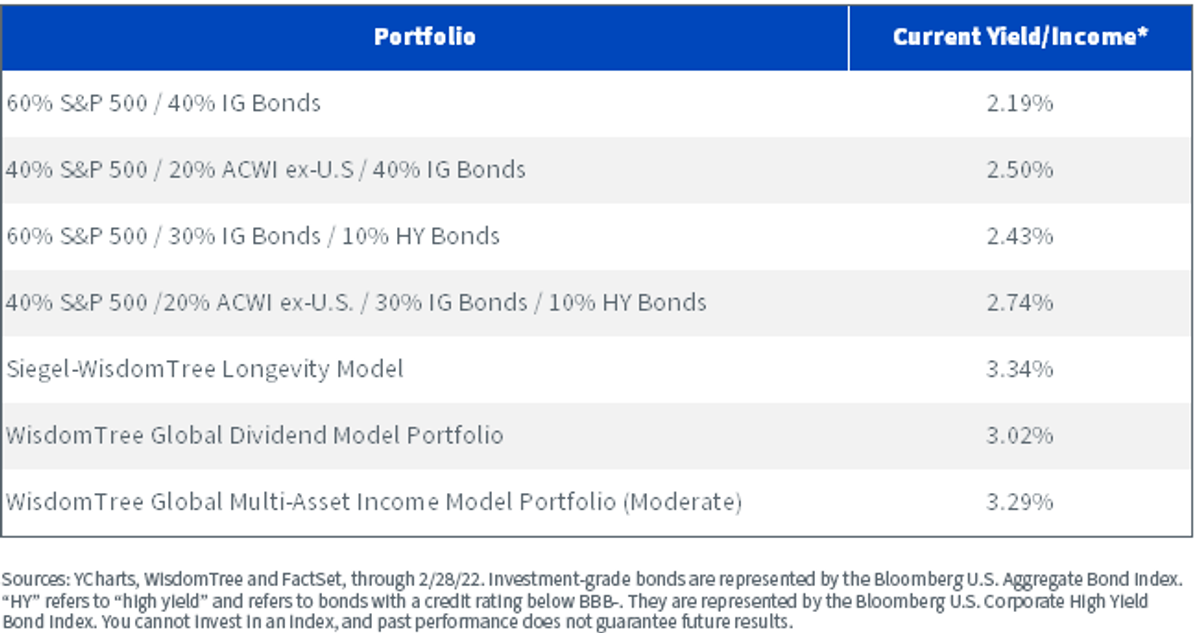
Task: Select the Siegel-WisdomTree Longevity Model row
Action: [x=597, y=369]
